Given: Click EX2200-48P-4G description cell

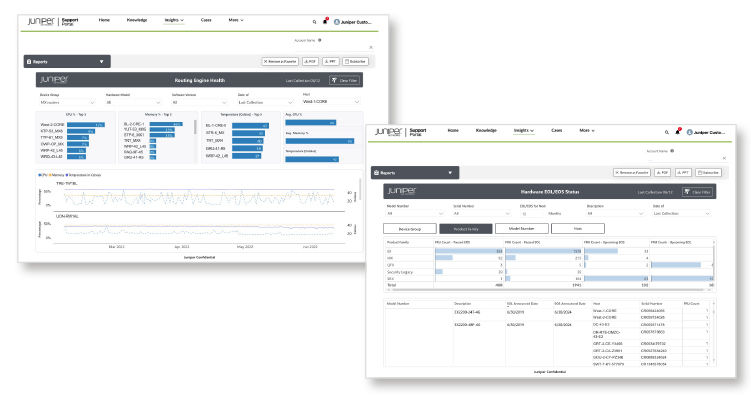Looking at the screenshot, I should click(x=467, y=325).
